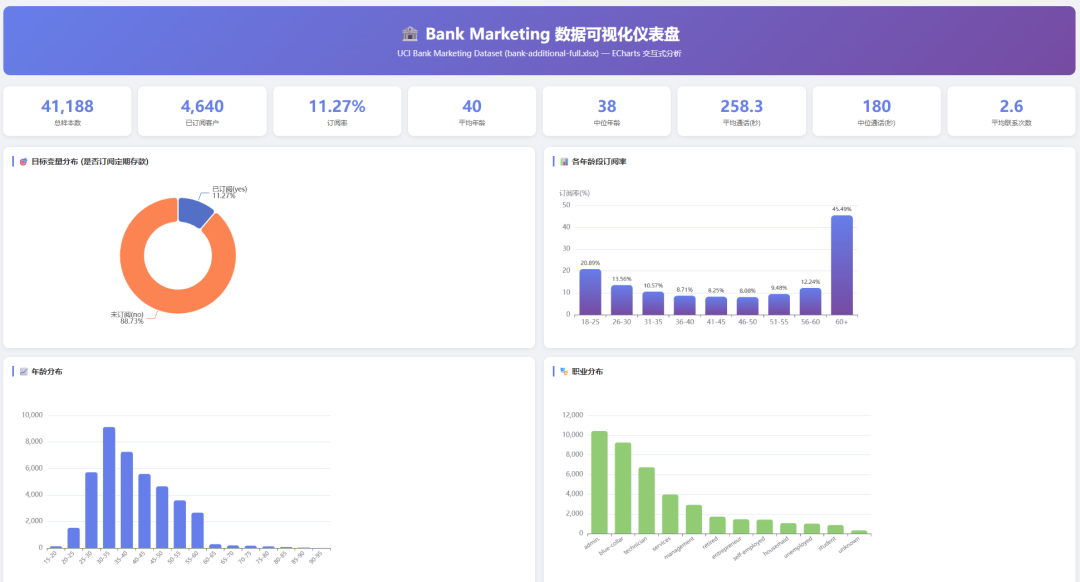Image resolution: width=1080 pixels, height=582 pixels.
Task: Click the technician job distribution bar
Action: click(x=647, y=501)
